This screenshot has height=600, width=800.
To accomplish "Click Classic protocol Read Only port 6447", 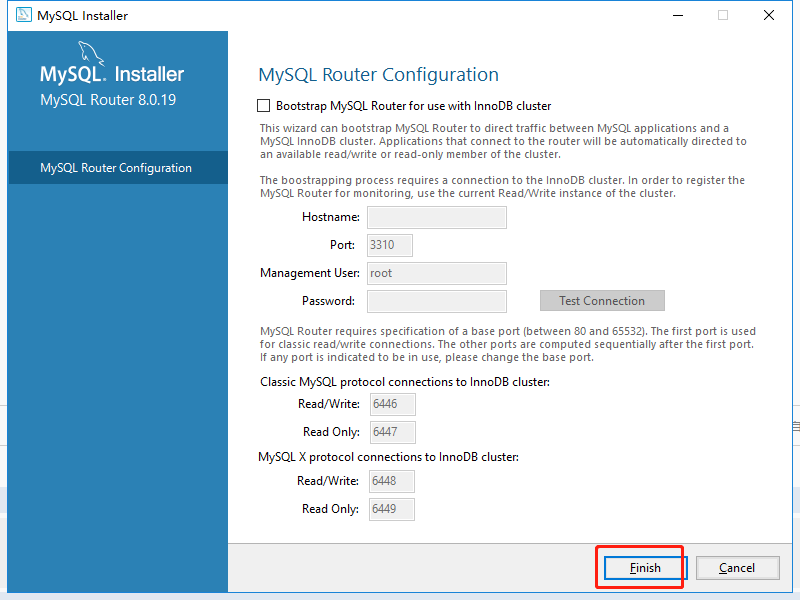I will (392, 432).
